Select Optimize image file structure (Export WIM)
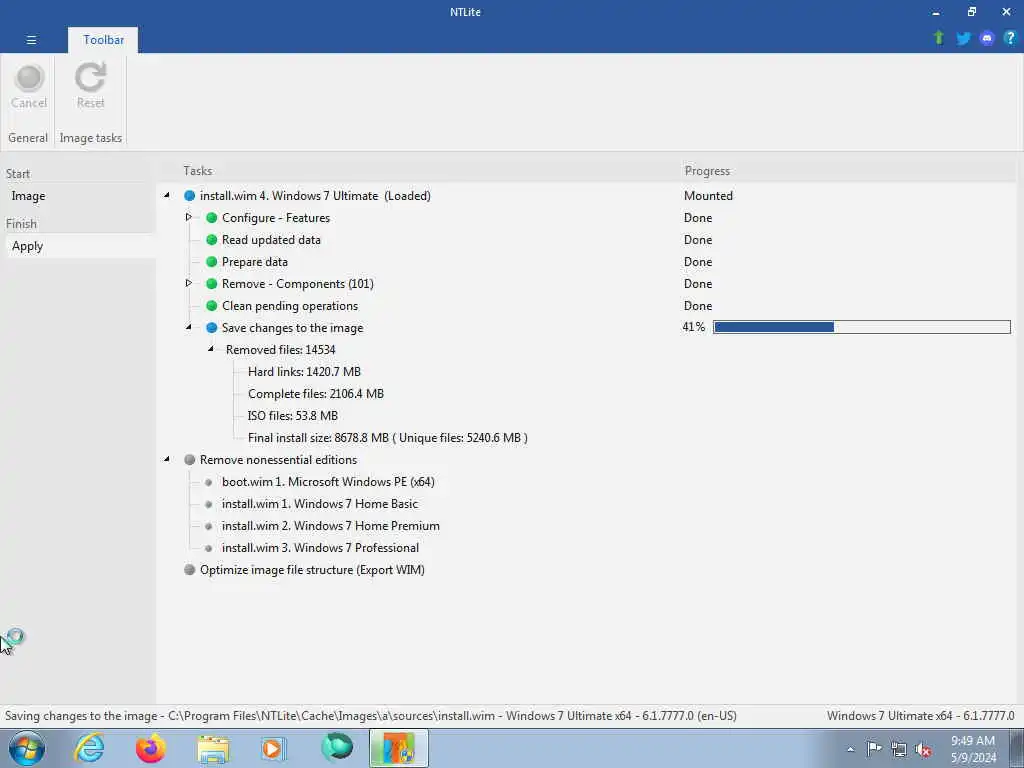 pos(312,569)
